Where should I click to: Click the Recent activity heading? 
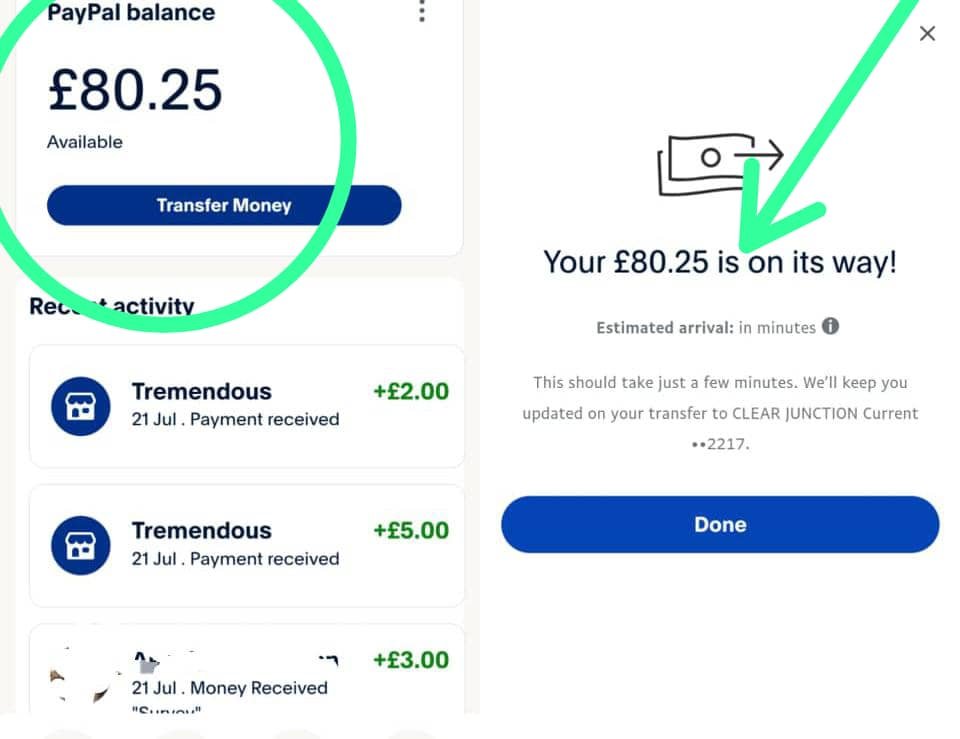pos(112,306)
